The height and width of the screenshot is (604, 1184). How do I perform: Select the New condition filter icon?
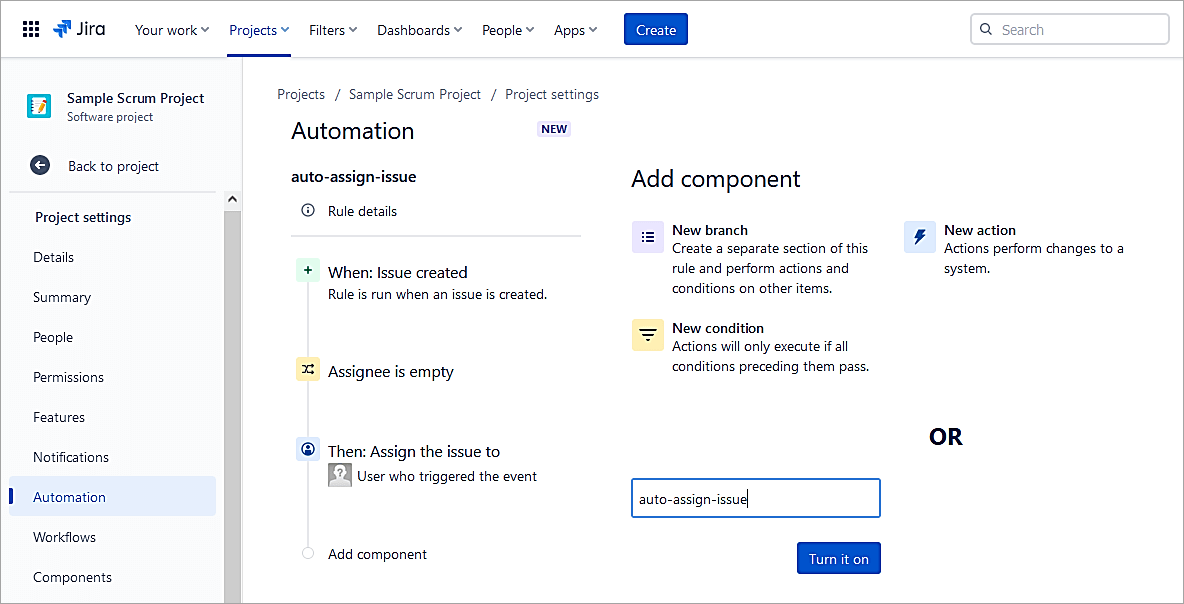tap(648, 335)
